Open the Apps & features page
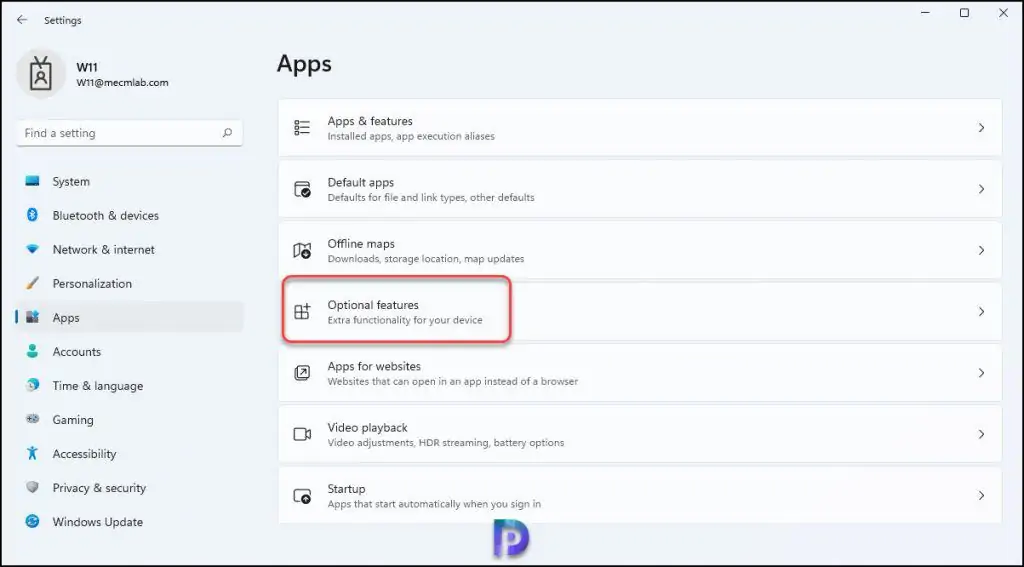1024x567 pixels. click(640, 127)
